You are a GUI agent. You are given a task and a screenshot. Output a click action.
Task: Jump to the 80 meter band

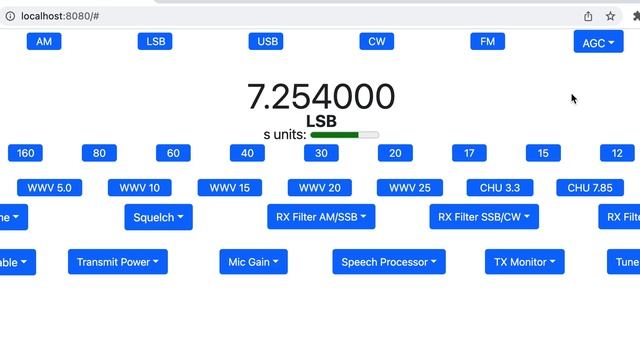(x=99, y=153)
